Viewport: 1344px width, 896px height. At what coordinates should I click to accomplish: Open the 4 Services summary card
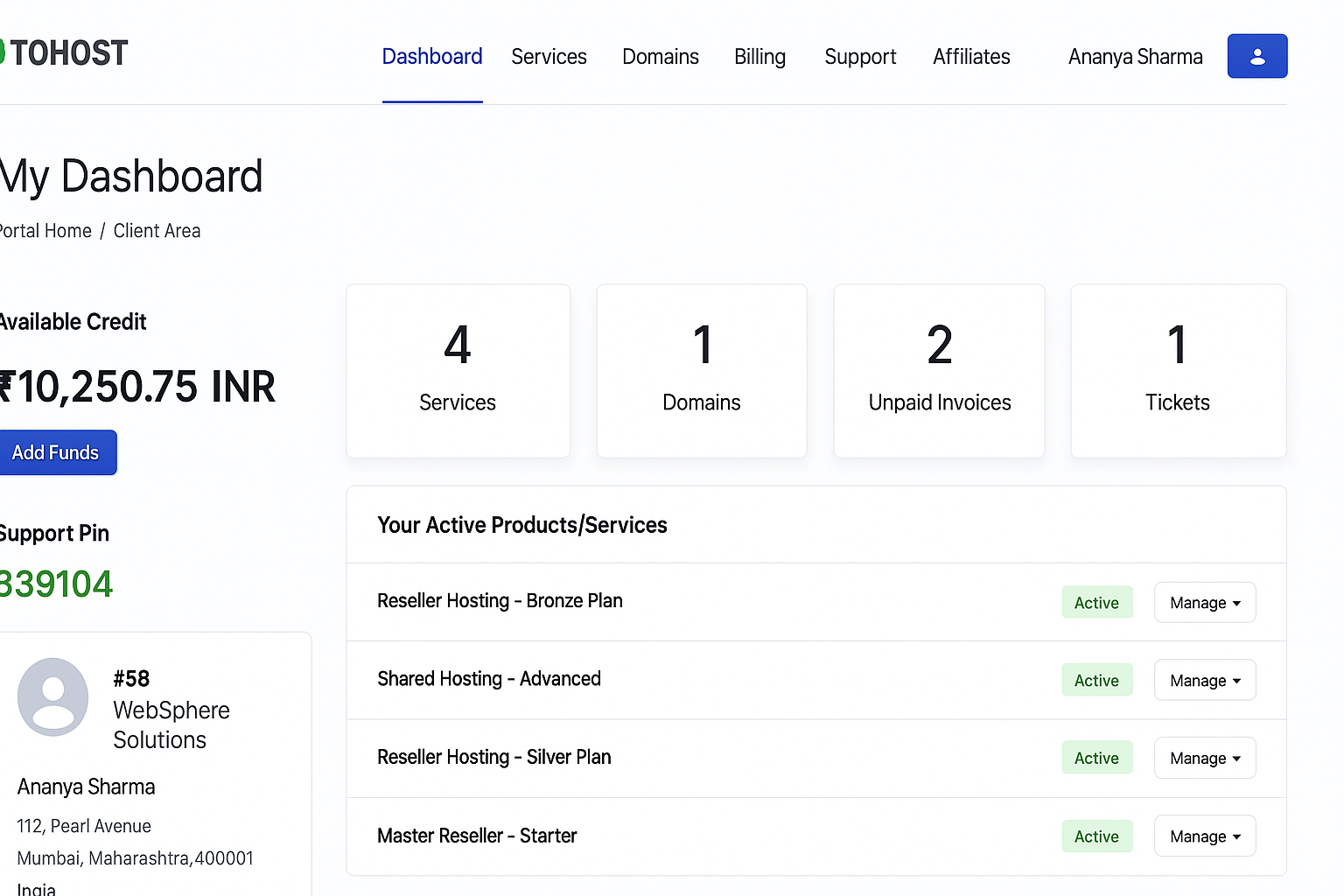(x=458, y=370)
